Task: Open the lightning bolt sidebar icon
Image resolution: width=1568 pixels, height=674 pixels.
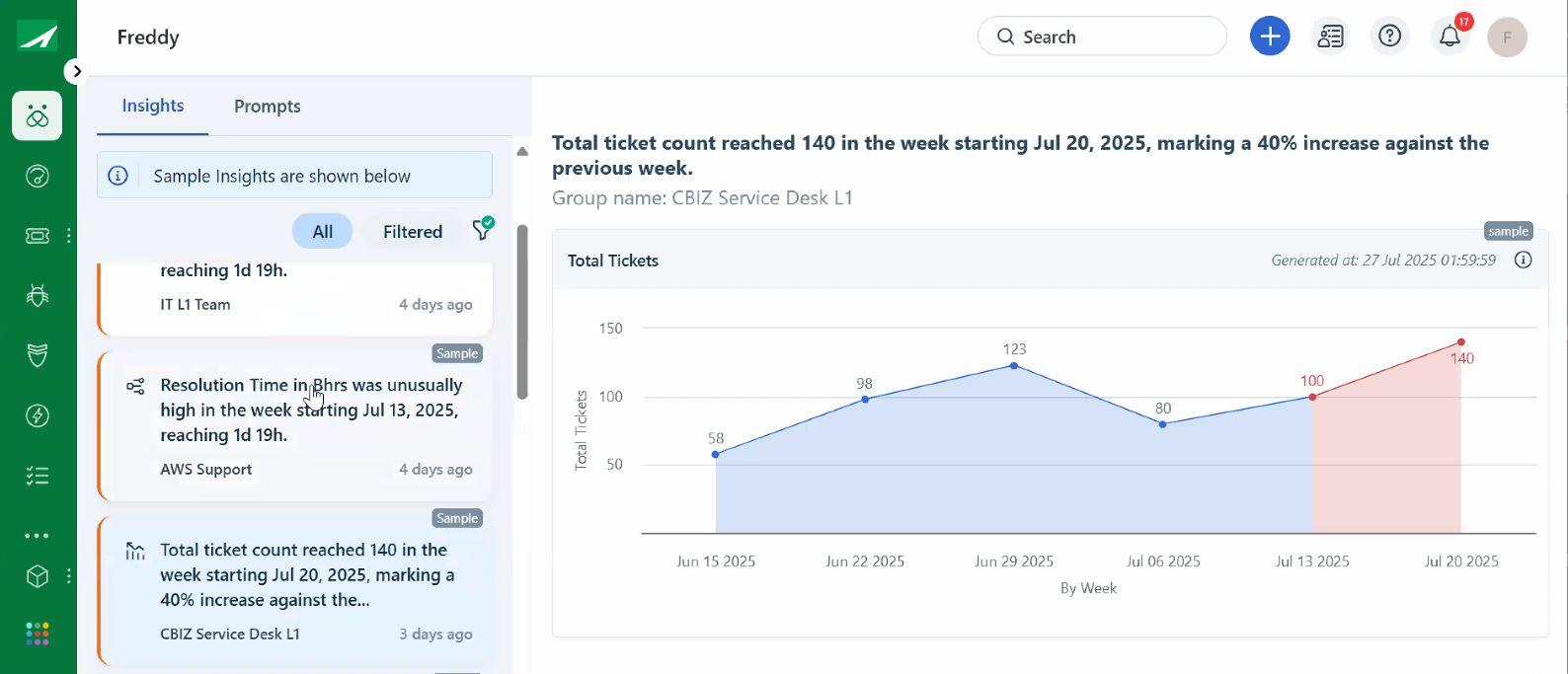Action: (x=38, y=415)
